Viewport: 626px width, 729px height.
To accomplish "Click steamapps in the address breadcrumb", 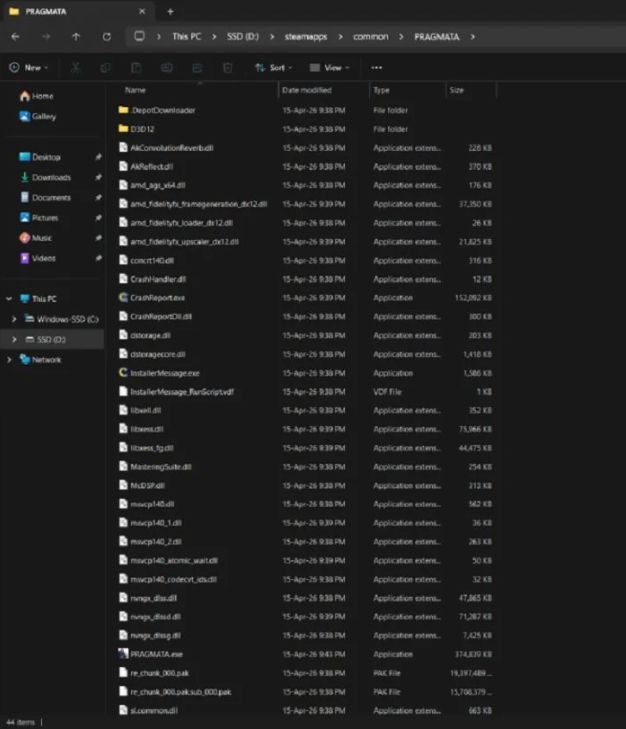I will [x=306, y=37].
